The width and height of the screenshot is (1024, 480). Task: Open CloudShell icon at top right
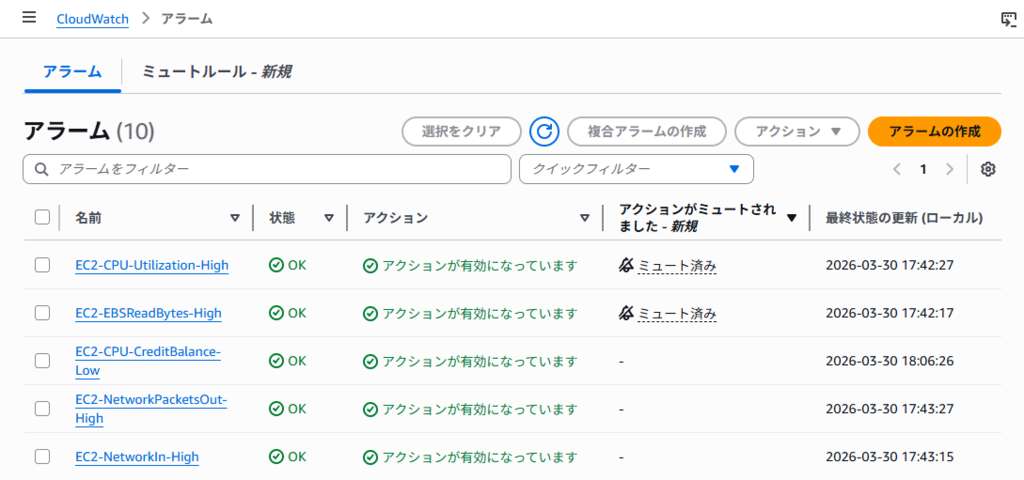(1008, 19)
